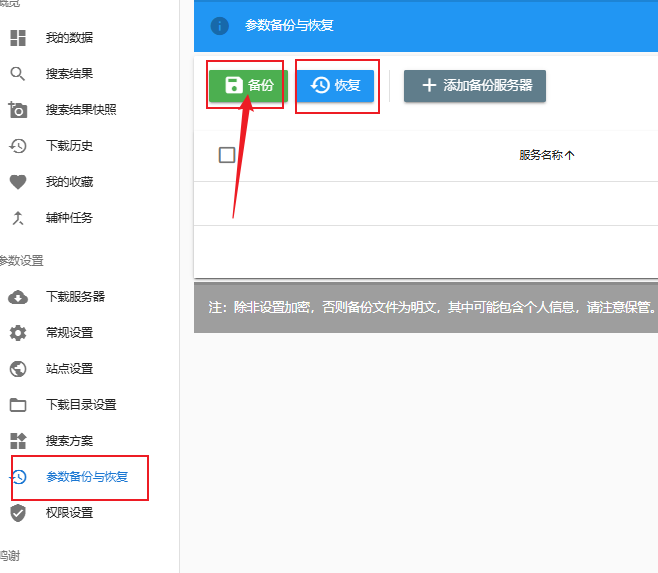This screenshot has width=658, height=573.
Task: Sort by service name column arrow
Action: 570,156
